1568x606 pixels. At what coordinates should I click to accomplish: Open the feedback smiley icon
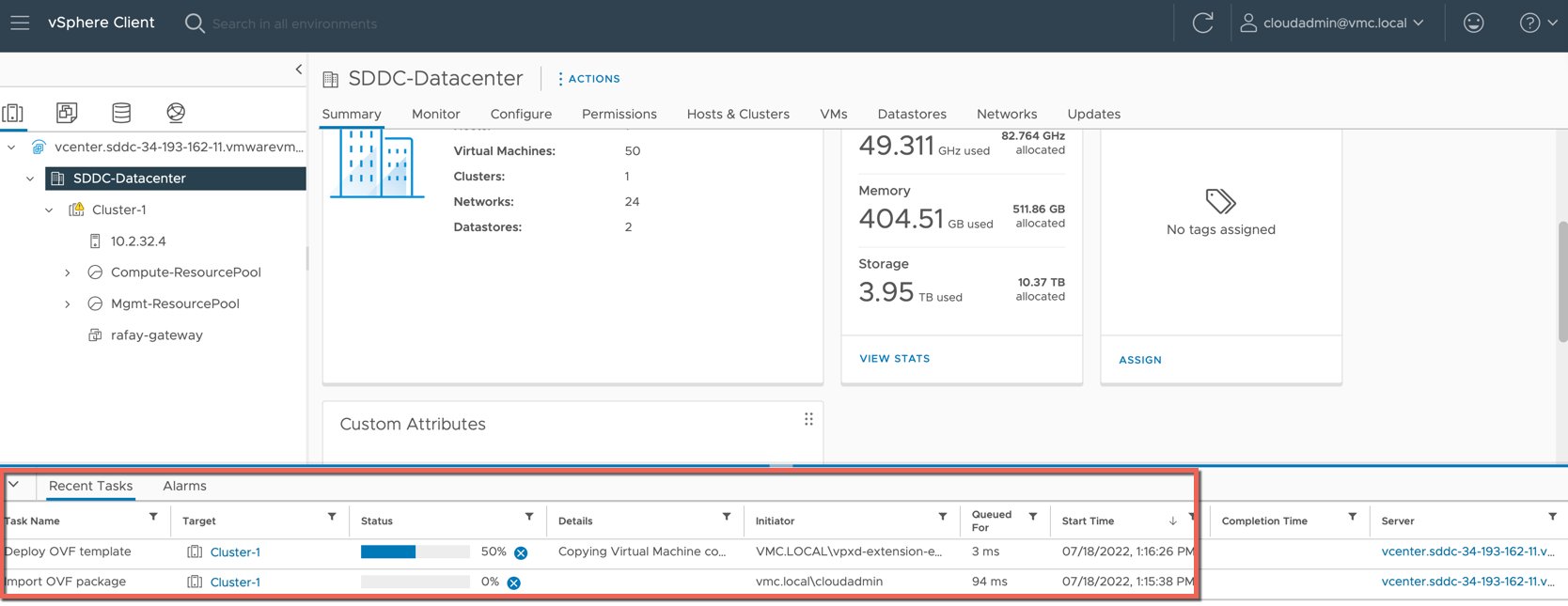(x=1473, y=23)
